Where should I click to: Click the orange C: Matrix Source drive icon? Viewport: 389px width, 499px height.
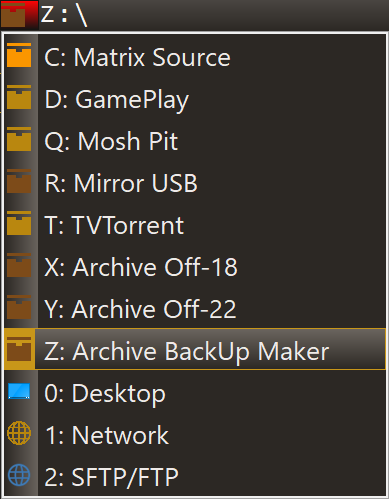pyautogui.click(x=19, y=55)
